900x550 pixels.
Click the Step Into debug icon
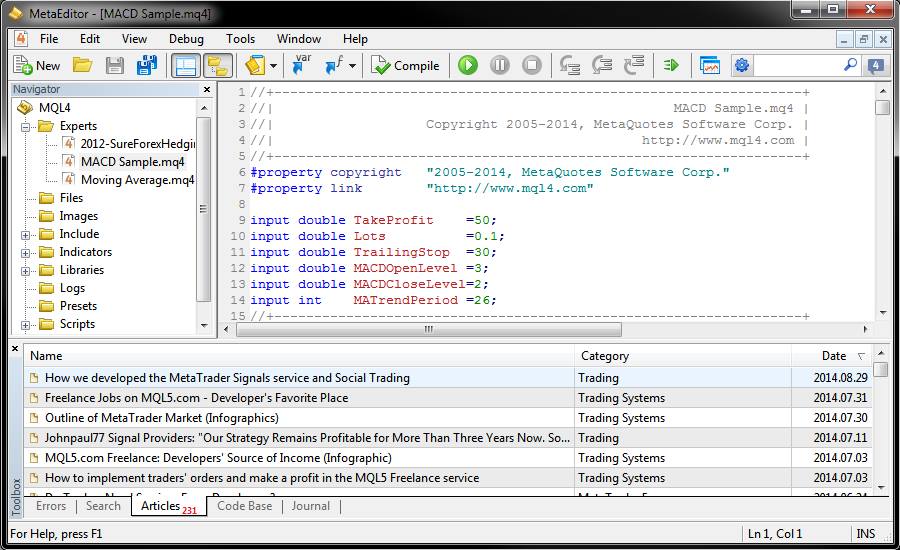(570, 66)
